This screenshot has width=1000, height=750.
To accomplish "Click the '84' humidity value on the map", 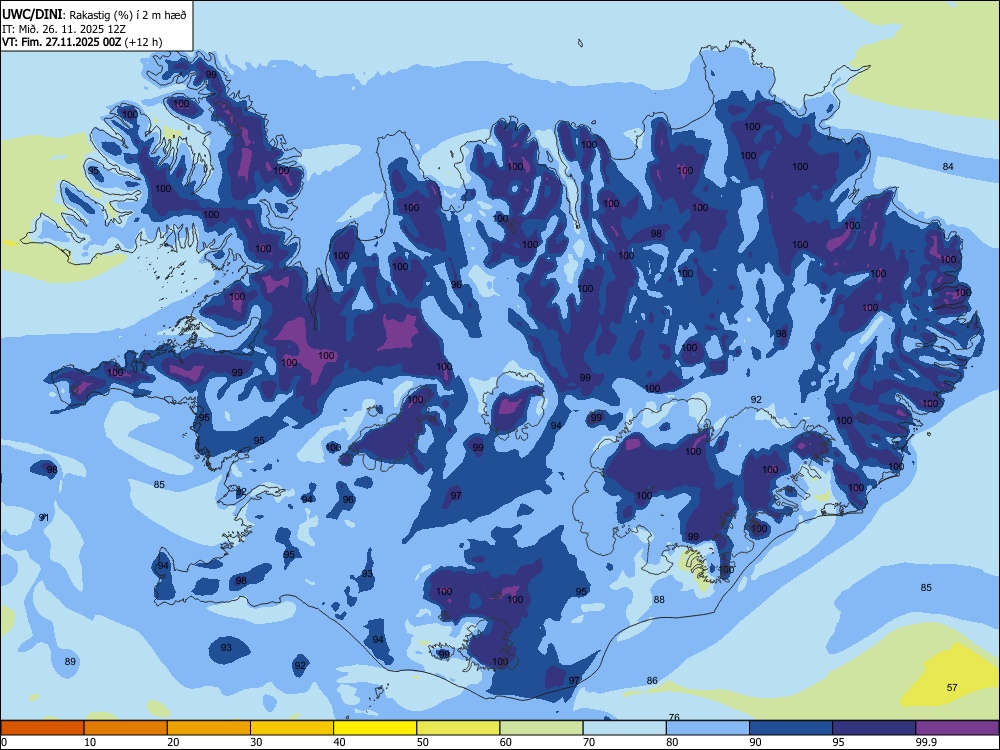I will point(948,166).
